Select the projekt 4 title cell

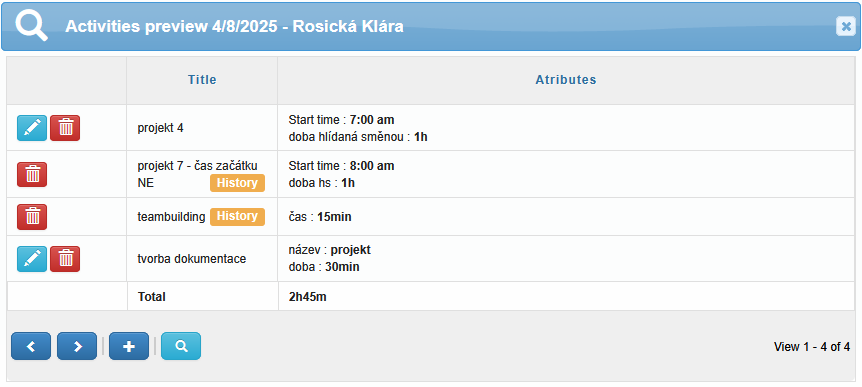point(202,128)
